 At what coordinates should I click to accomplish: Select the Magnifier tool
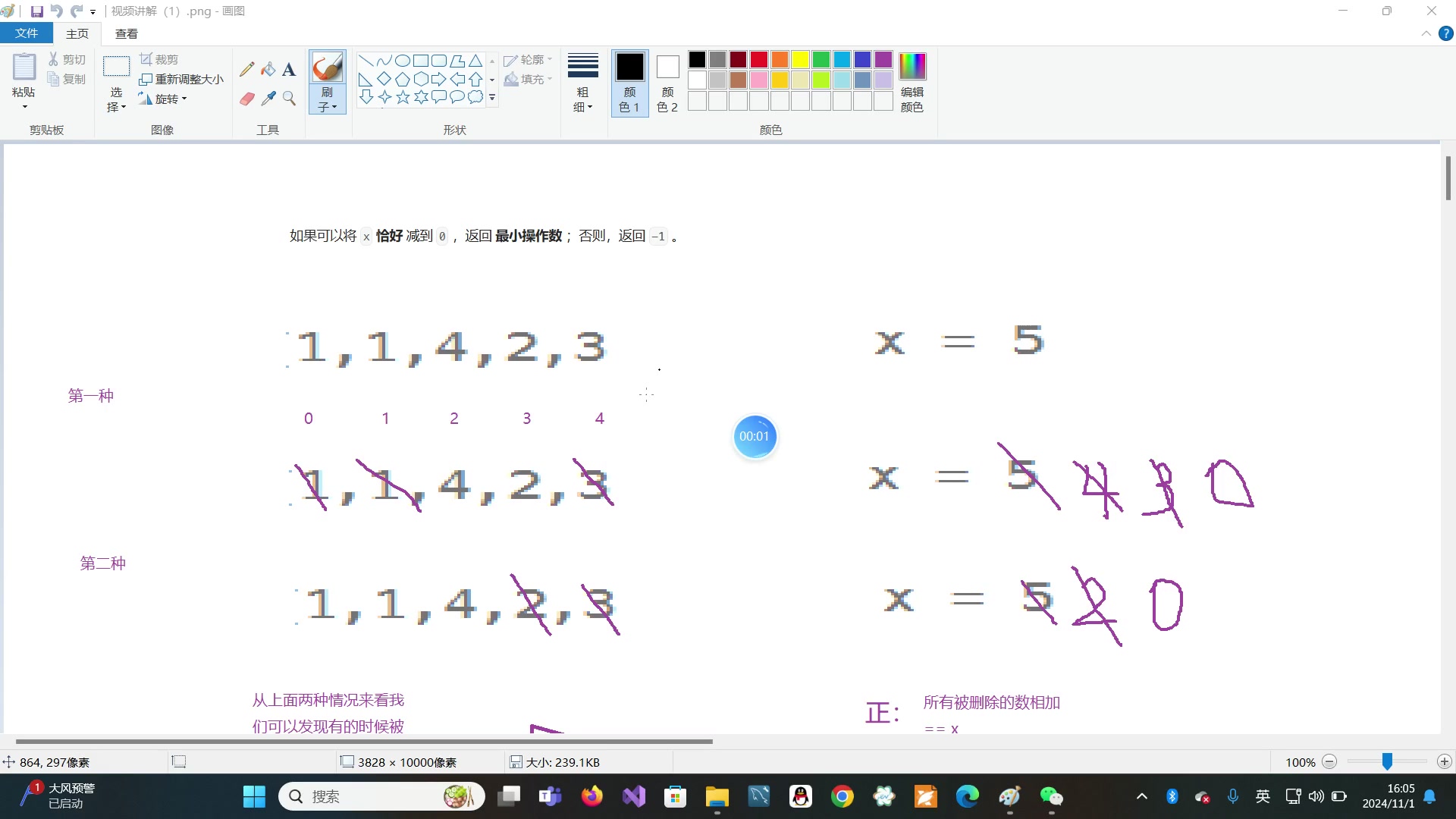pyautogui.click(x=289, y=99)
